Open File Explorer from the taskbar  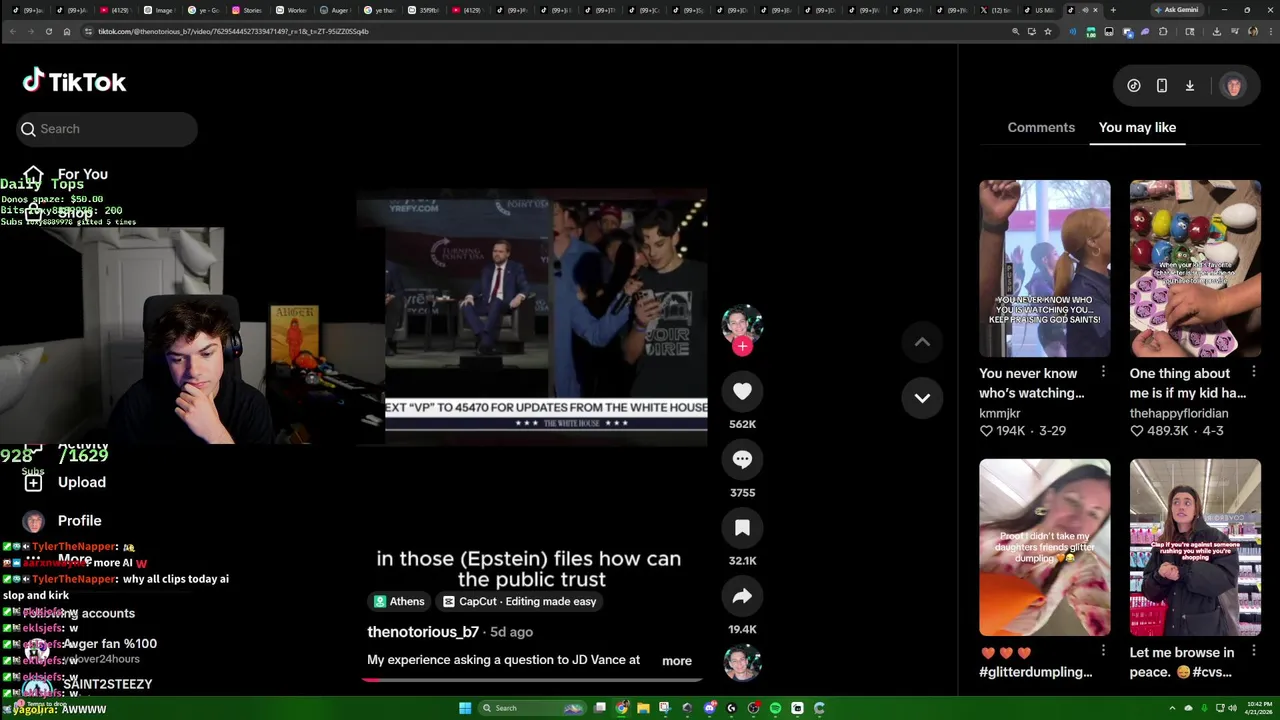tap(643, 708)
